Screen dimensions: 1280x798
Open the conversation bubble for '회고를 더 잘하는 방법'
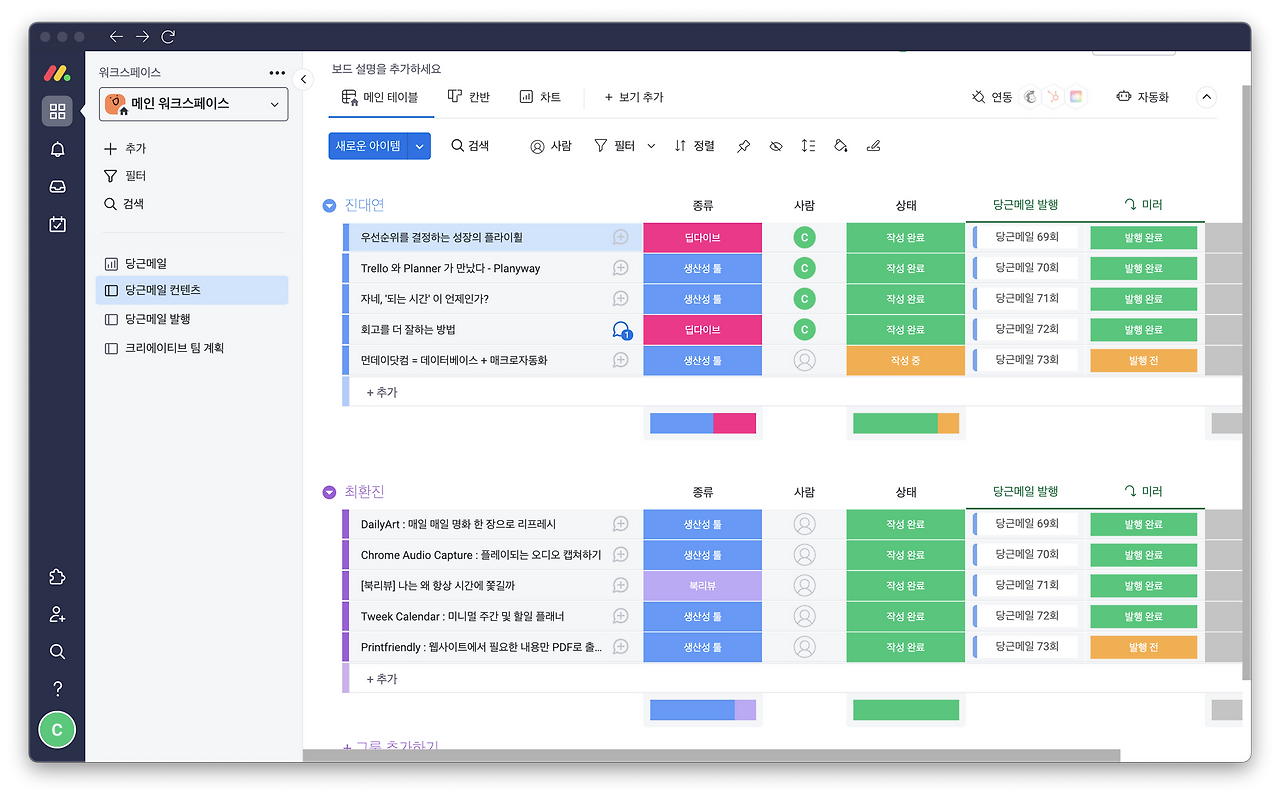coord(621,329)
